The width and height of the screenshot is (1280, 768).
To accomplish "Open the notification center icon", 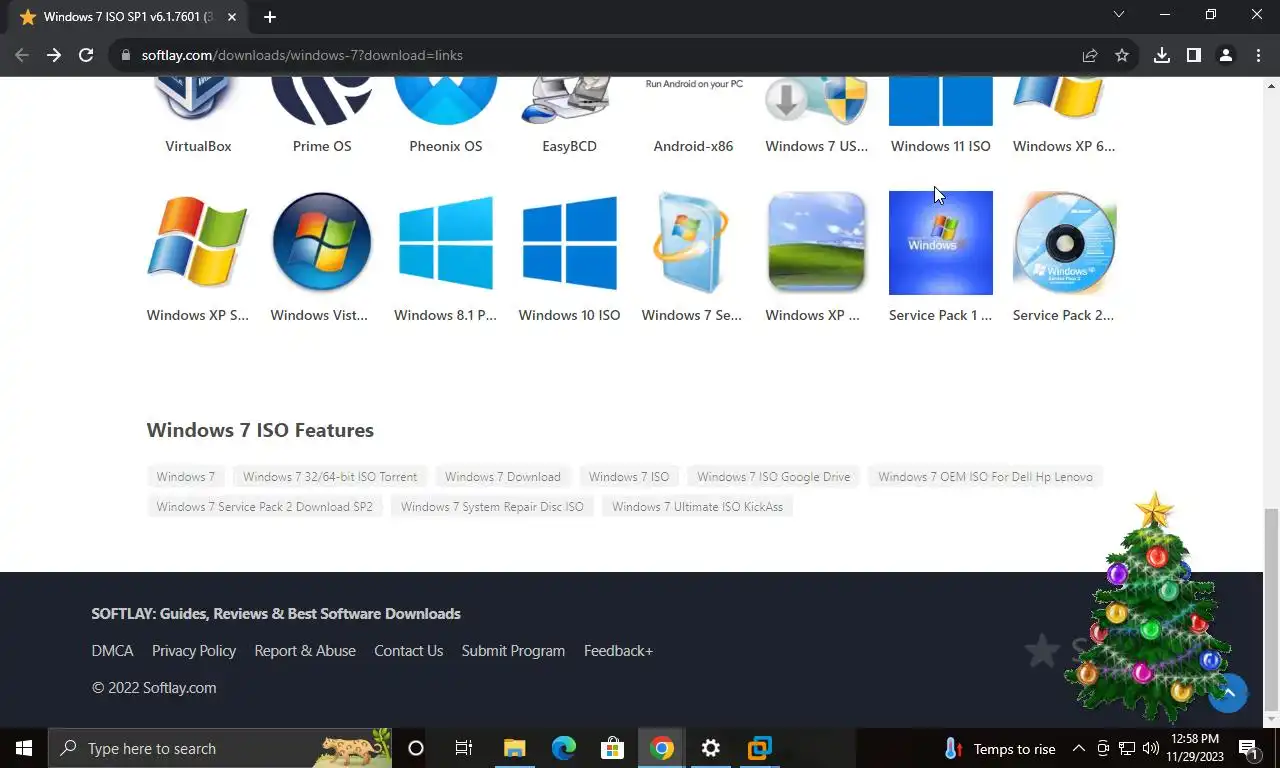I will [x=1247, y=748].
